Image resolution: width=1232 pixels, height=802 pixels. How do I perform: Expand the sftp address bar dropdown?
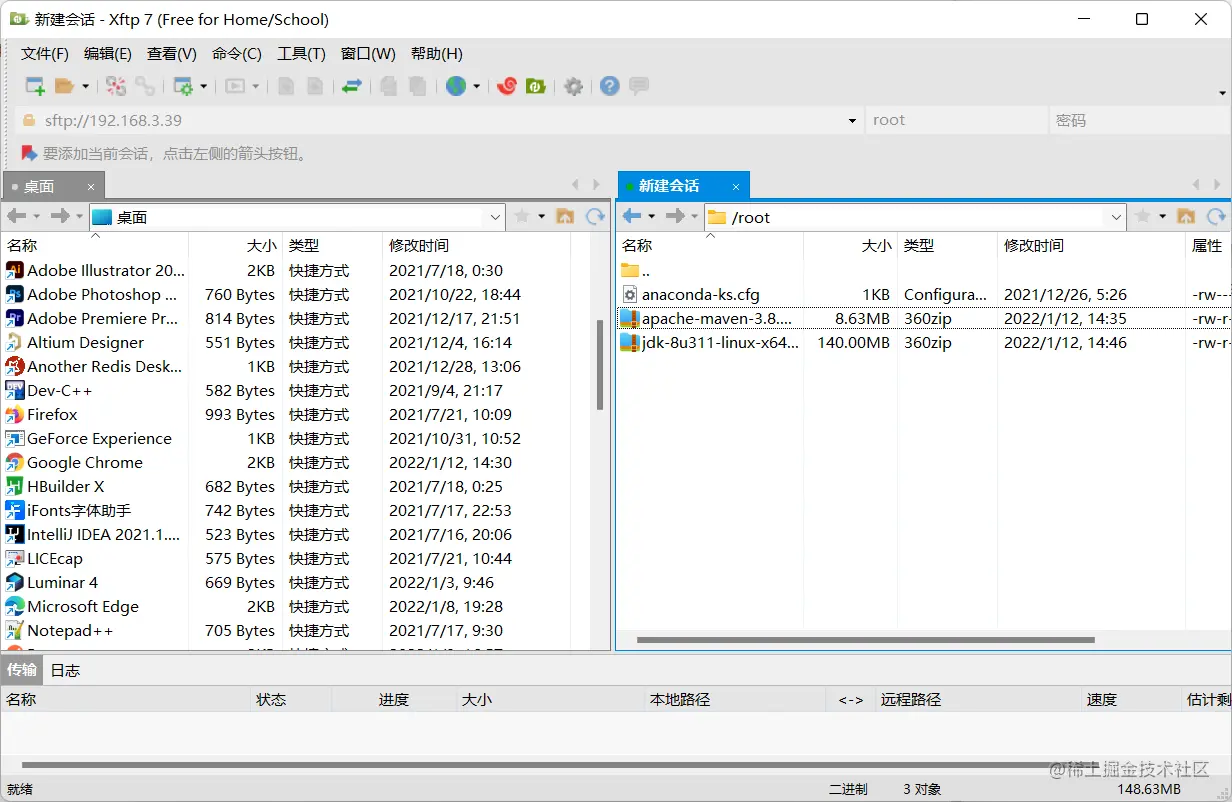click(x=851, y=121)
